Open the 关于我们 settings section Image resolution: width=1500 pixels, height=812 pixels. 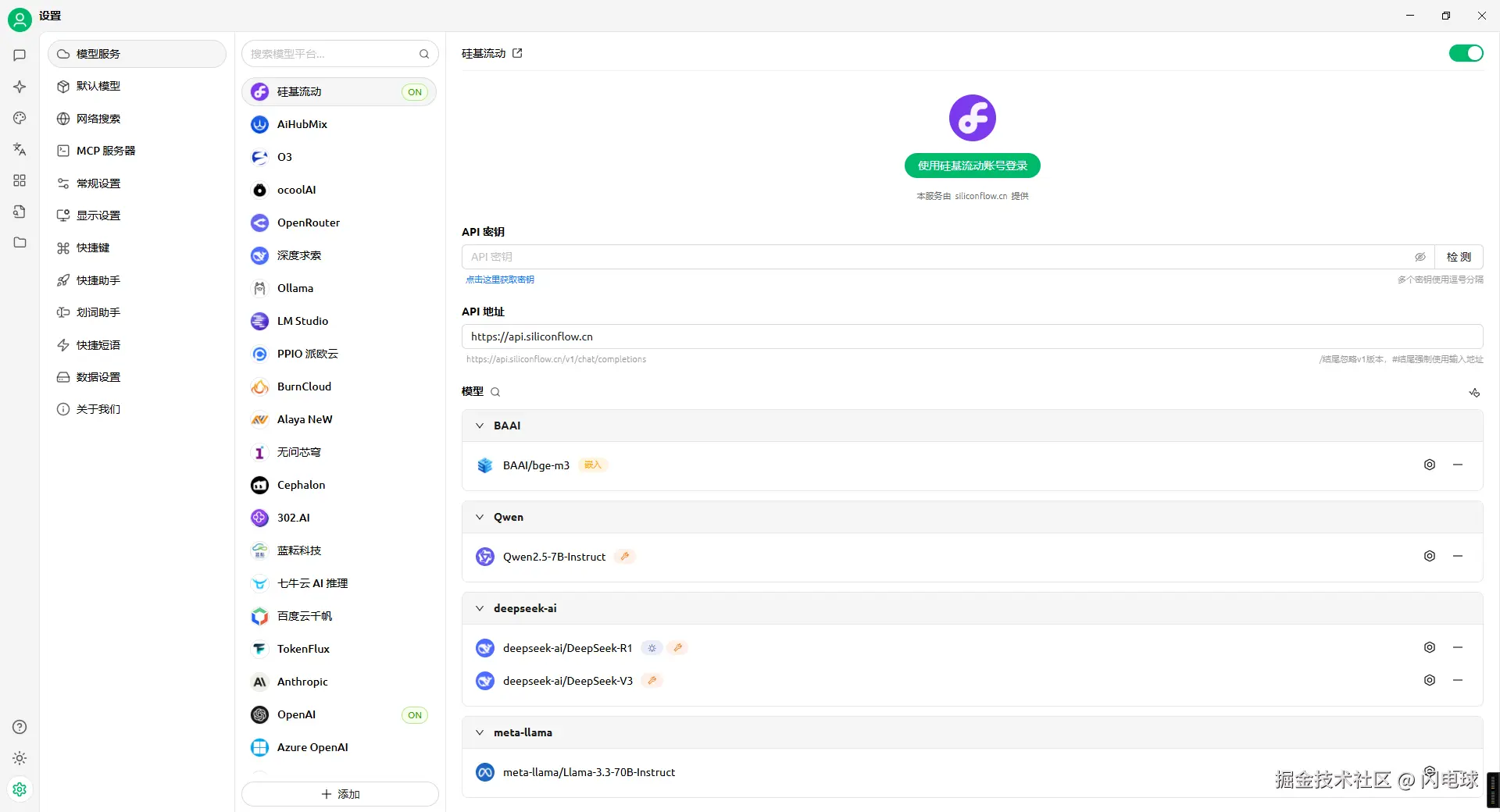point(137,409)
